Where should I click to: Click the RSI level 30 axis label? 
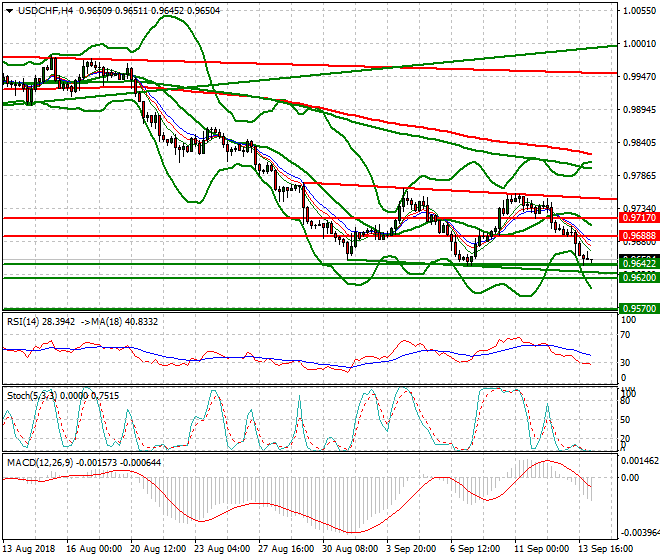click(625, 363)
